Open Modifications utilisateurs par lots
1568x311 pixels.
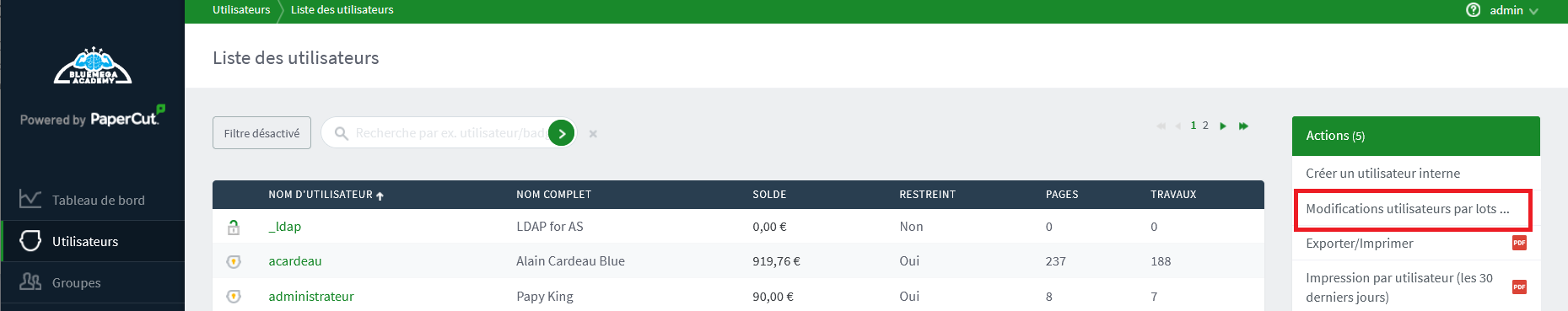pos(1407,208)
